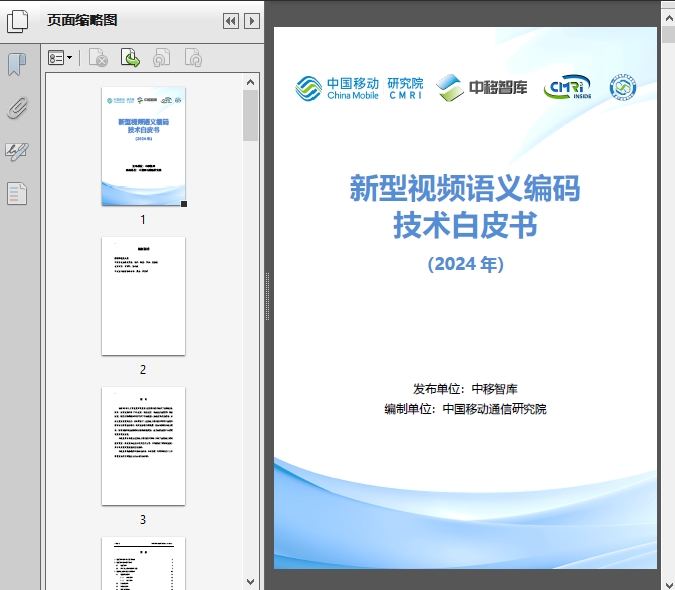This screenshot has height=590, width=675.
Task: Click the (2024 年) subtitle text
Action: coord(465,264)
